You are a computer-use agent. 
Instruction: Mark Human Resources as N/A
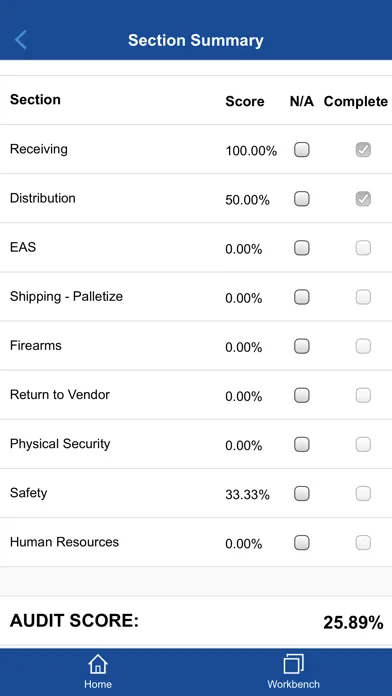point(302,542)
